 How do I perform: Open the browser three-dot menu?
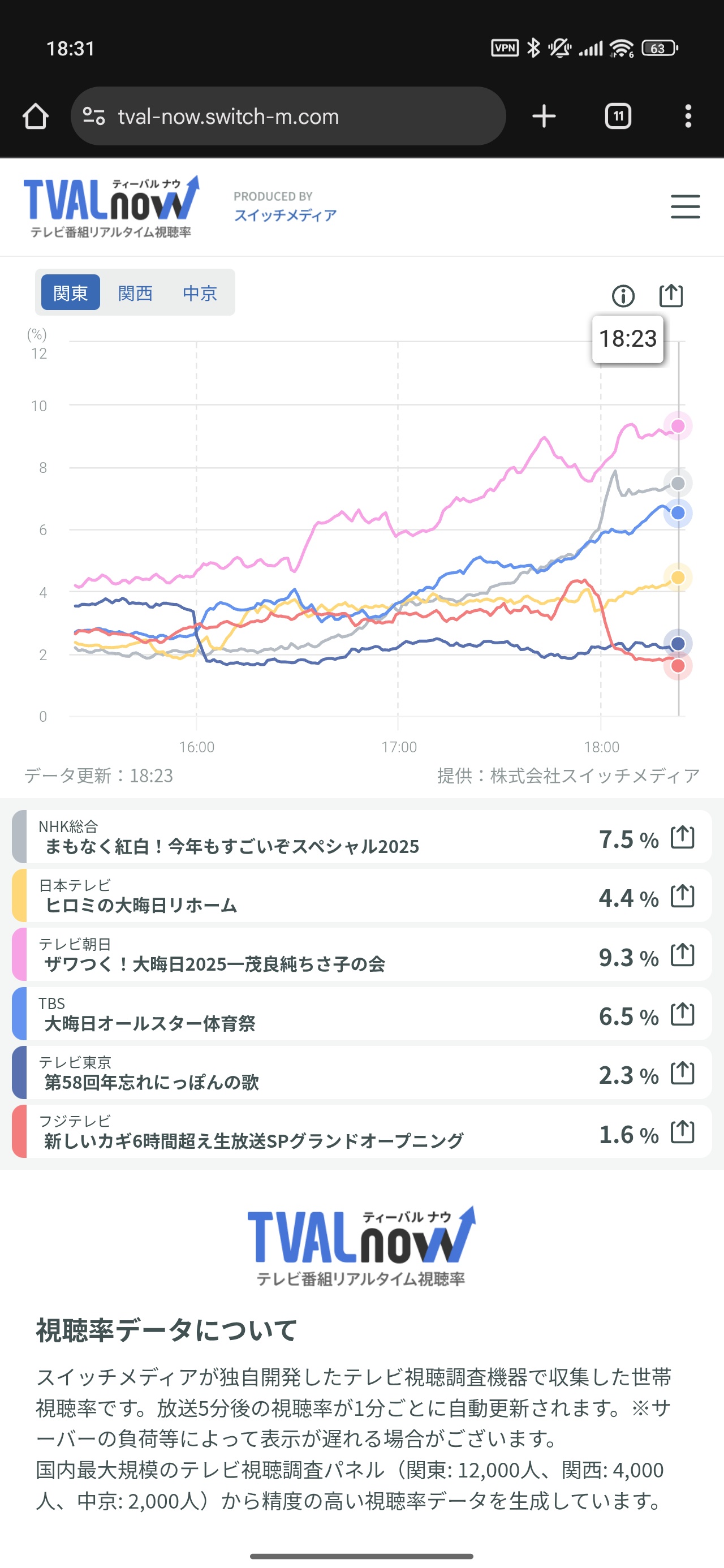pos(688,117)
